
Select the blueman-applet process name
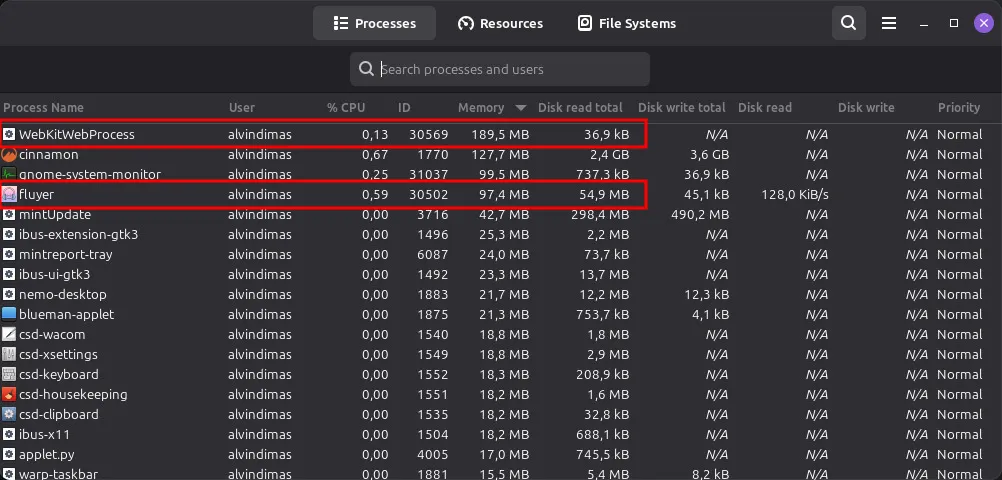coord(66,314)
